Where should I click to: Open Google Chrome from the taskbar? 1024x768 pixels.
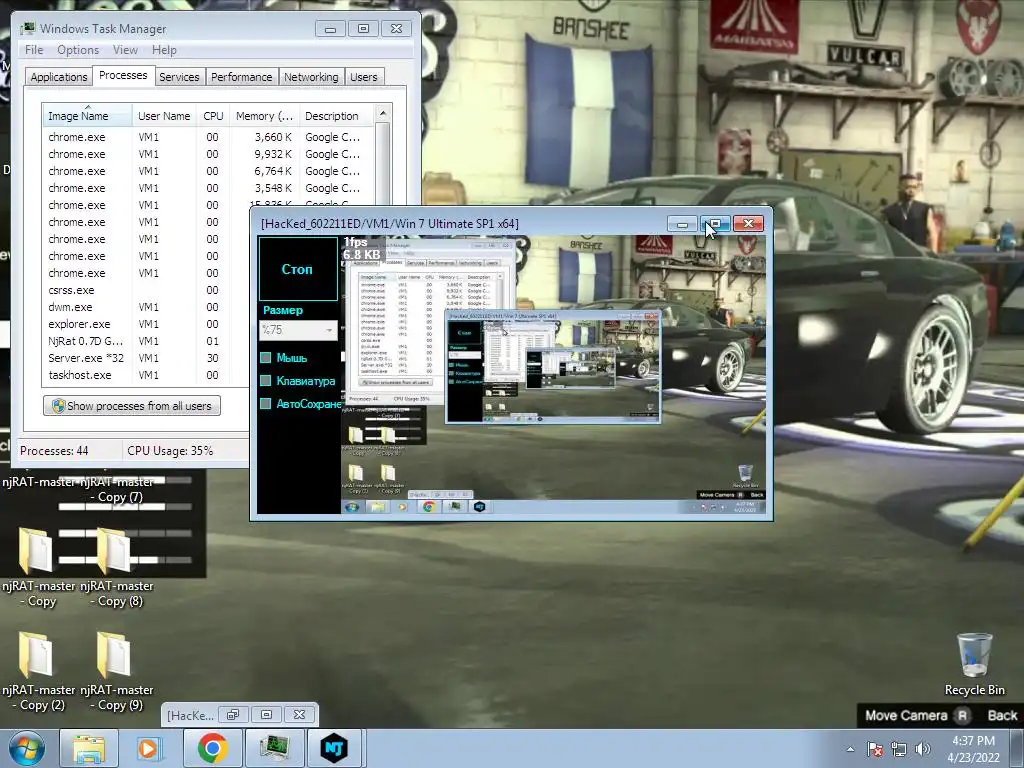pyautogui.click(x=212, y=748)
